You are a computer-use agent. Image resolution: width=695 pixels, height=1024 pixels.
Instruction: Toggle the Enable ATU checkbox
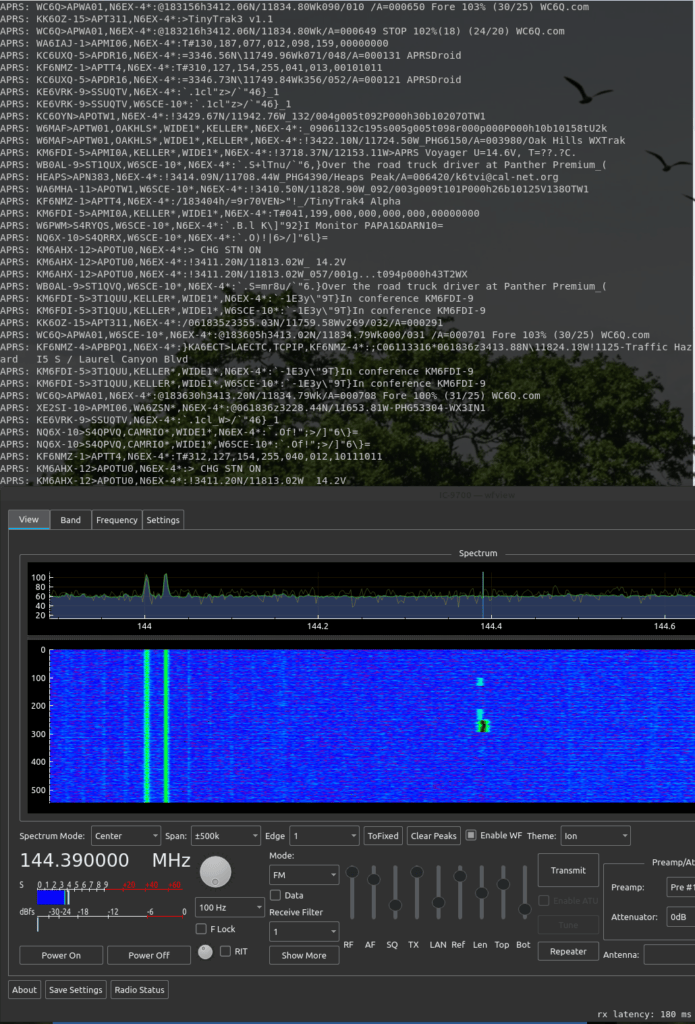543,901
